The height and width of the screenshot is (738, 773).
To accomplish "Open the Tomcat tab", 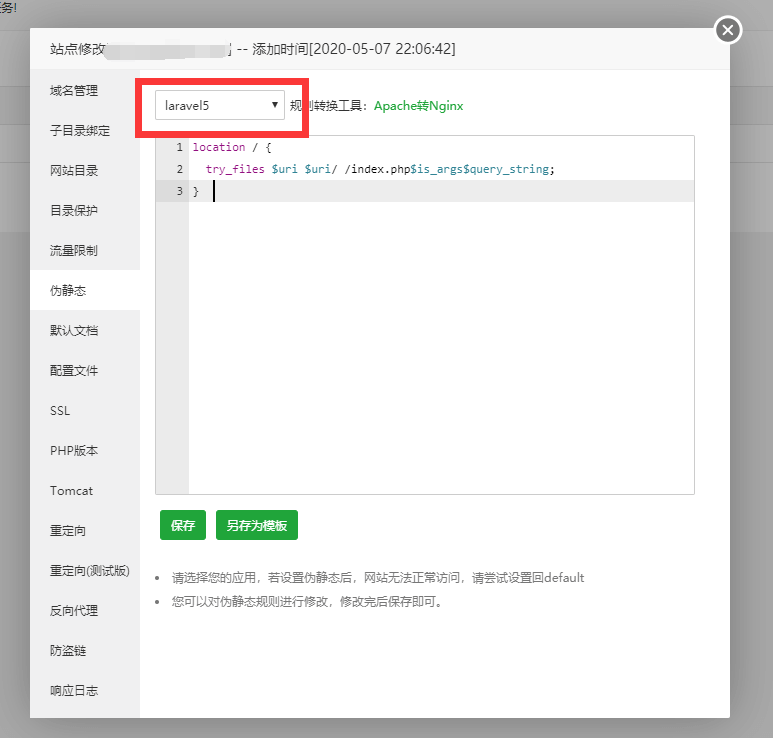I will (x=71, y=491).
